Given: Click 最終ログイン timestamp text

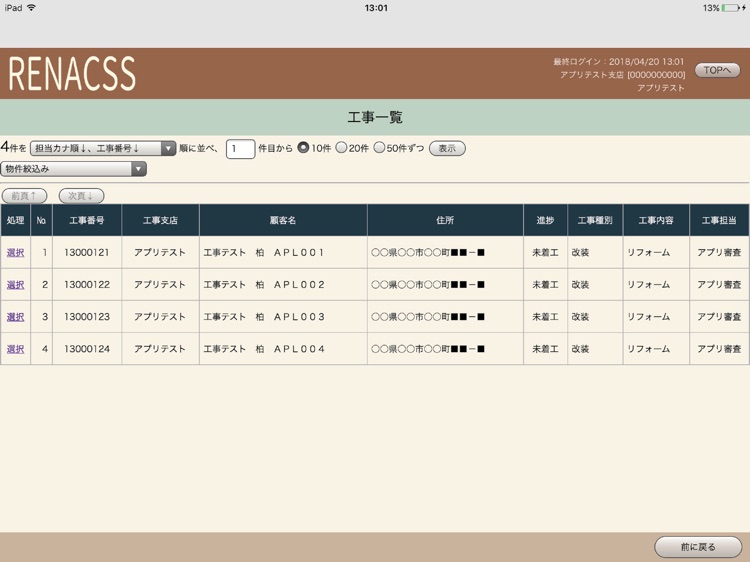Looking at the screenshot, I should click(619, 62).
